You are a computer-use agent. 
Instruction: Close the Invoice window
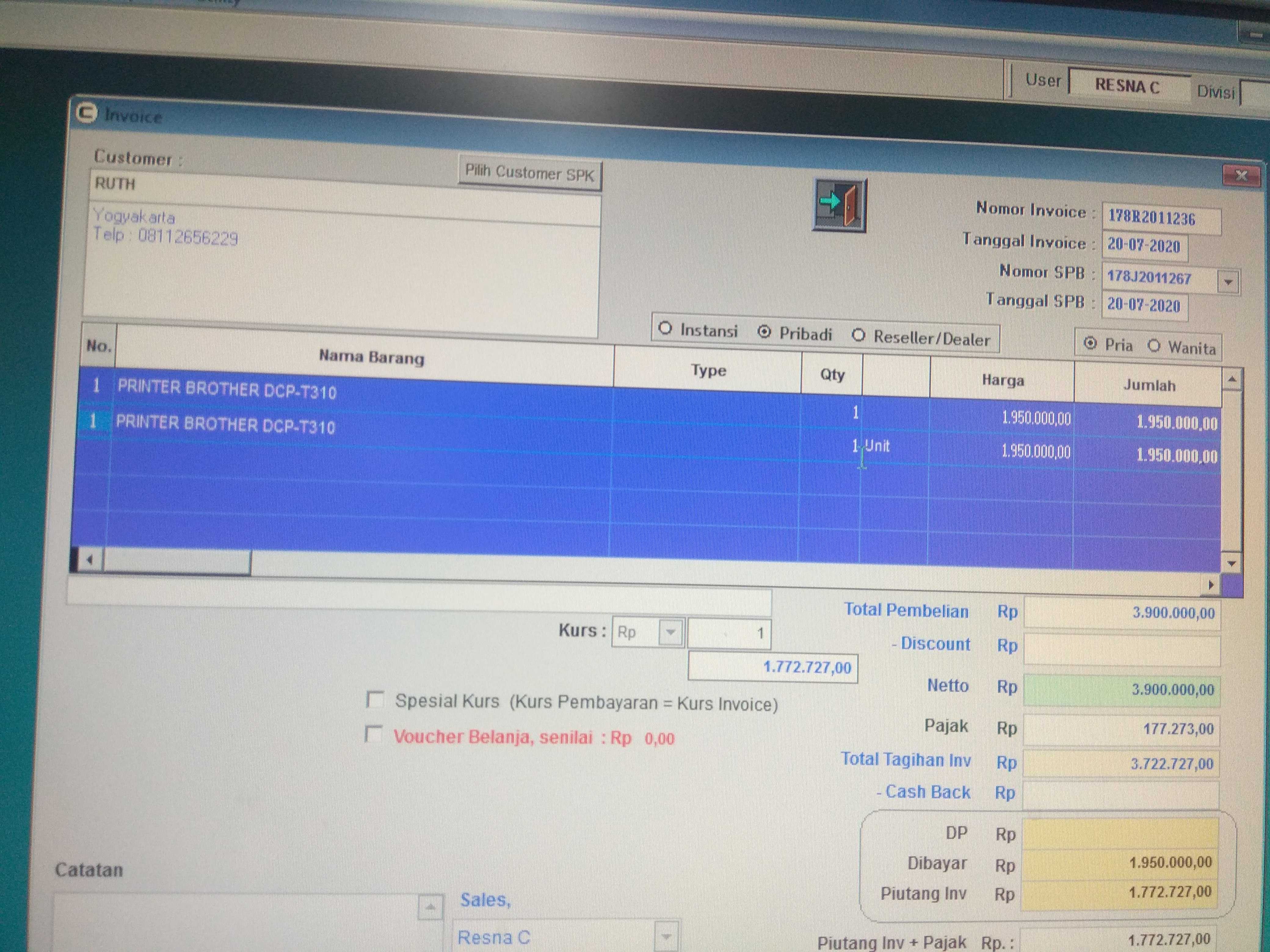(x=1241, y=175)
